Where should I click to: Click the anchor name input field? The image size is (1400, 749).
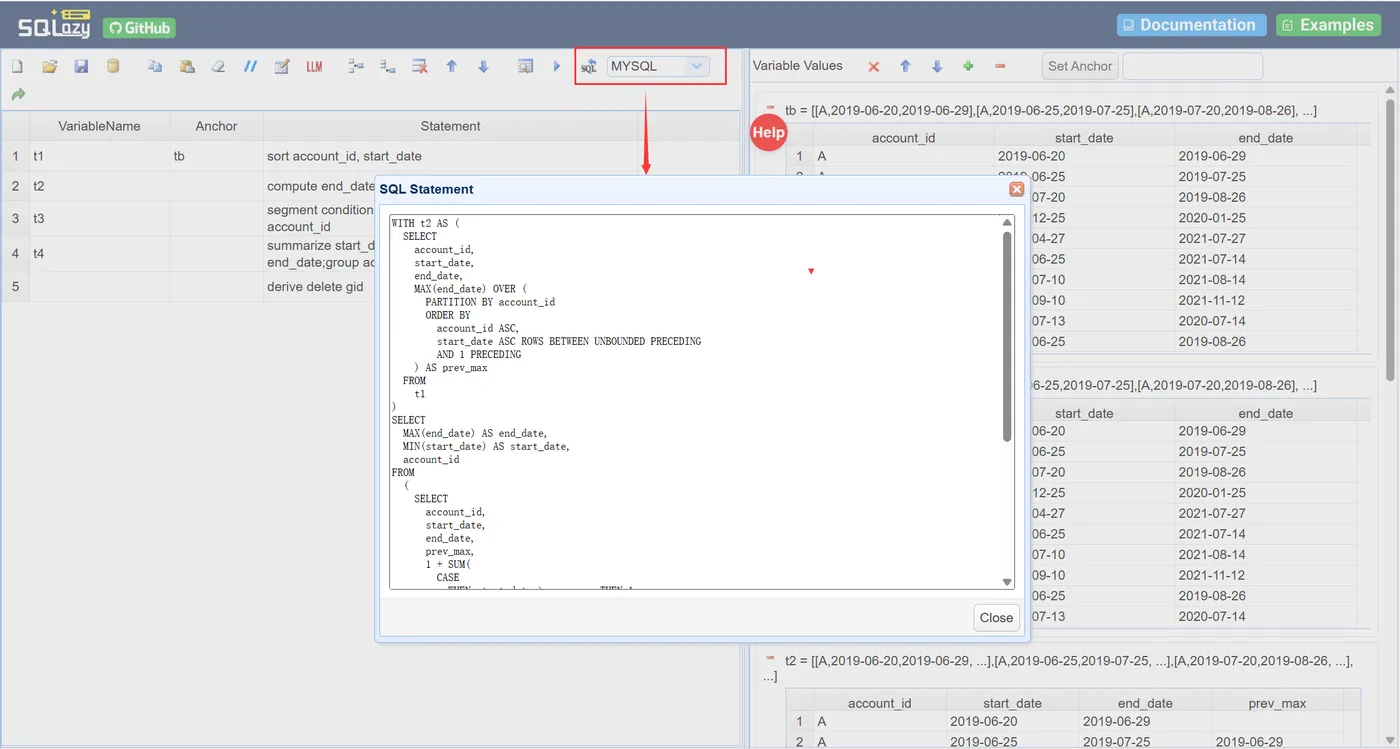1192,66
